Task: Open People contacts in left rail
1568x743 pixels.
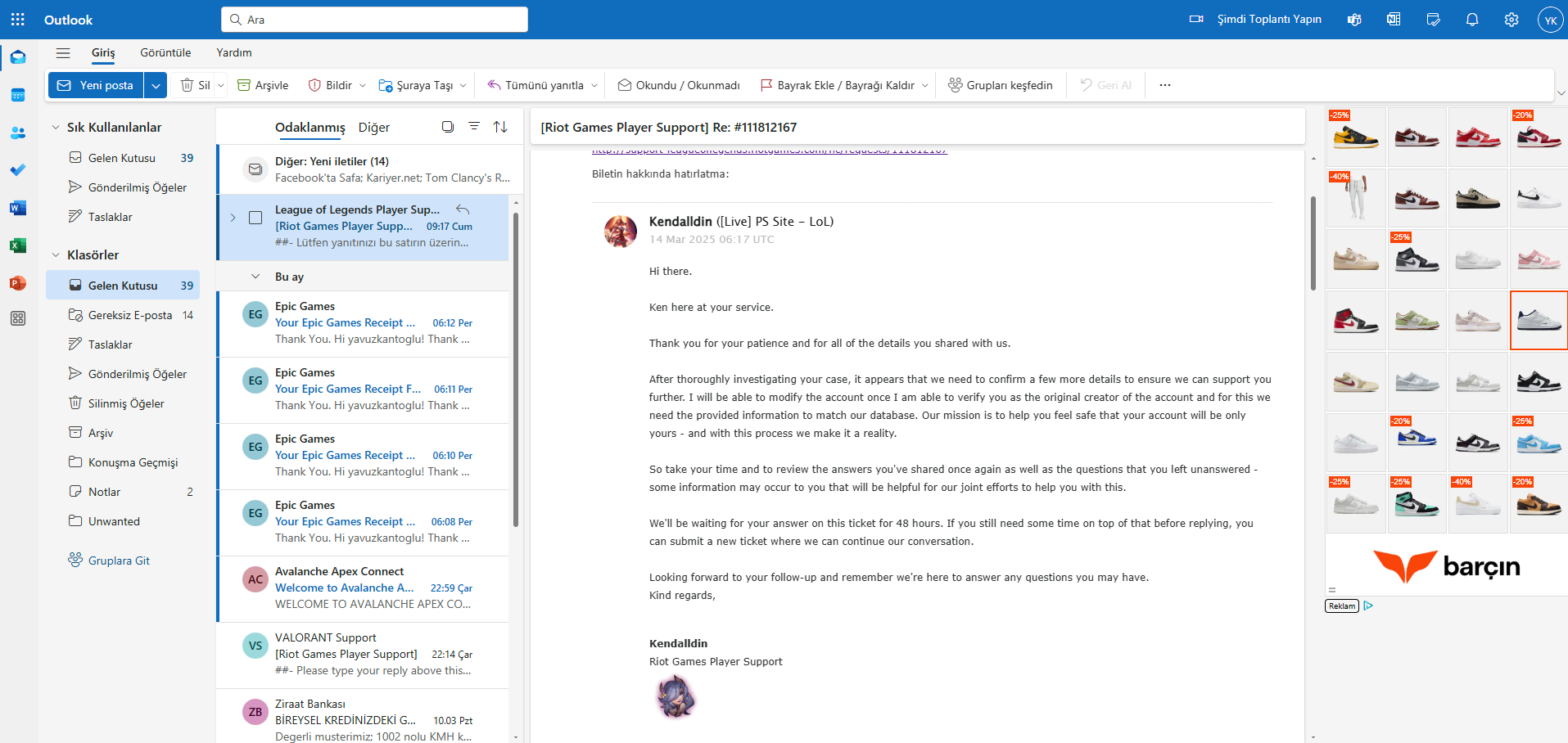Action: click(x=18, y=133)
